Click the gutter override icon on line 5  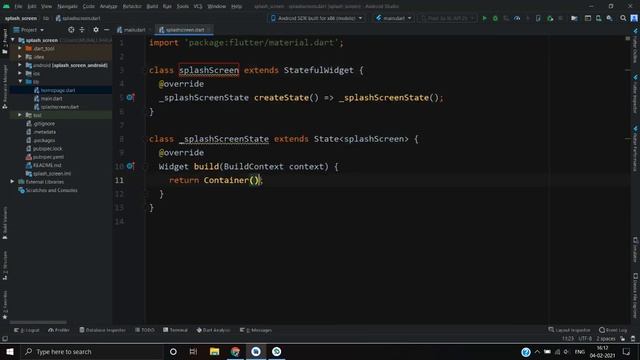(130, 98)
